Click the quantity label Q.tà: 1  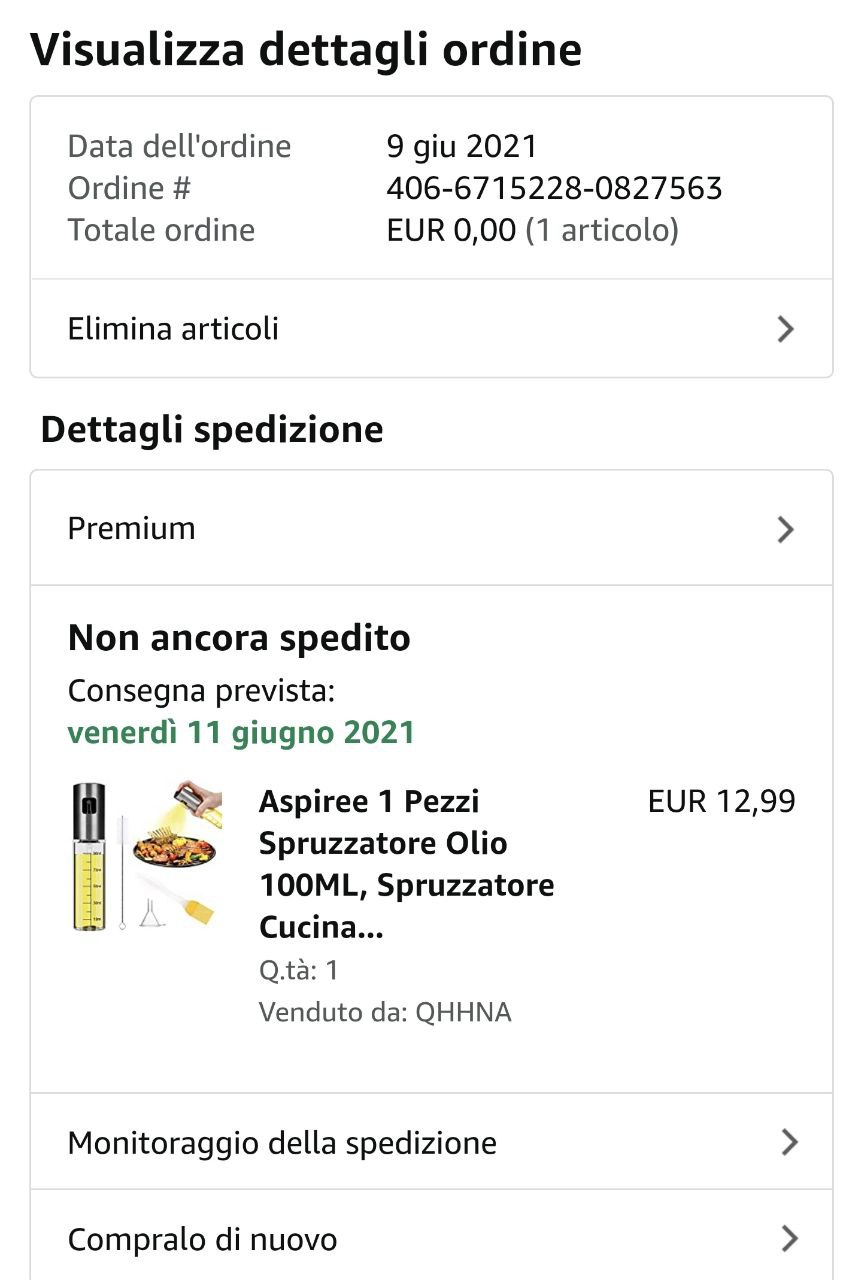(x=299, y=970)
